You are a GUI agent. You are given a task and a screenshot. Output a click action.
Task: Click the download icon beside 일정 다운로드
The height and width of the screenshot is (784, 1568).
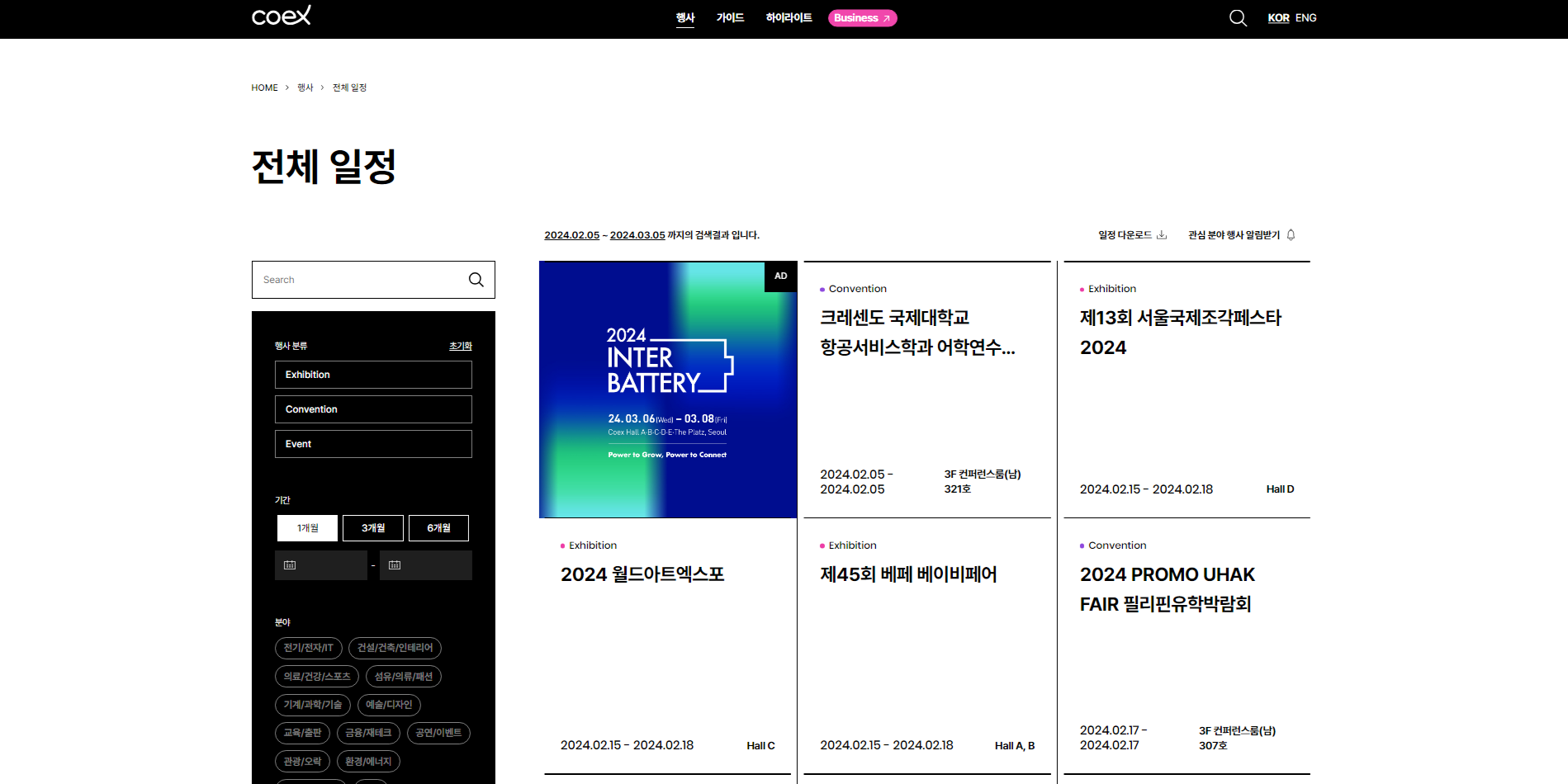pos(1162,235)
